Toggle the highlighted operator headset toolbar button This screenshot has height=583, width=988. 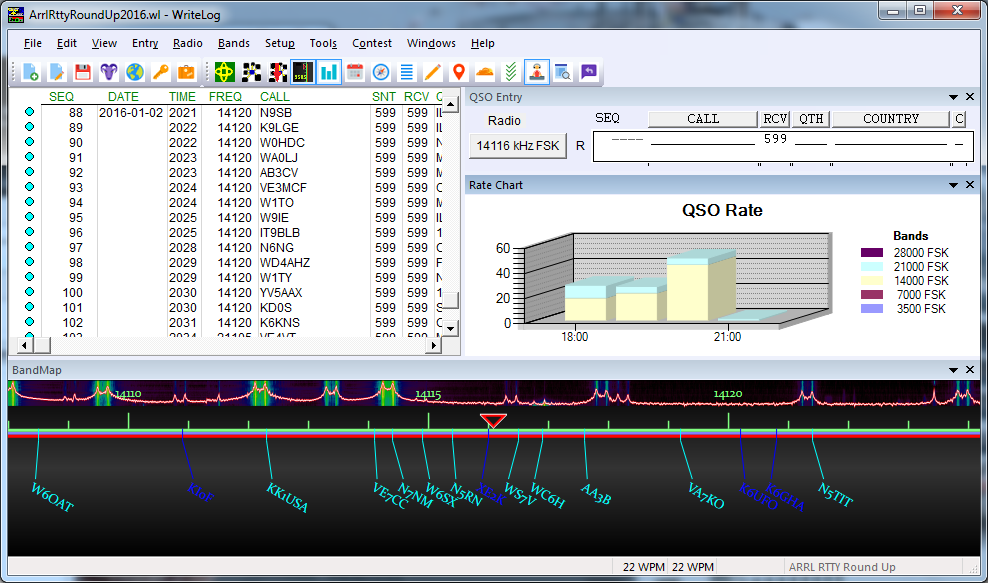click(537, 72)
